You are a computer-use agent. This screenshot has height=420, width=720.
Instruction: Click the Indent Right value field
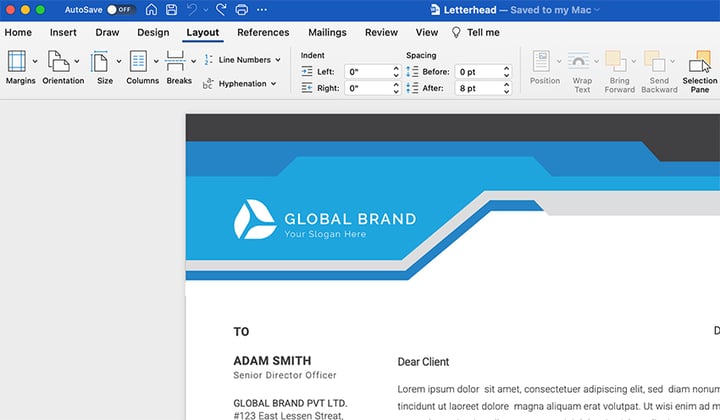click(x=368, y=88)
